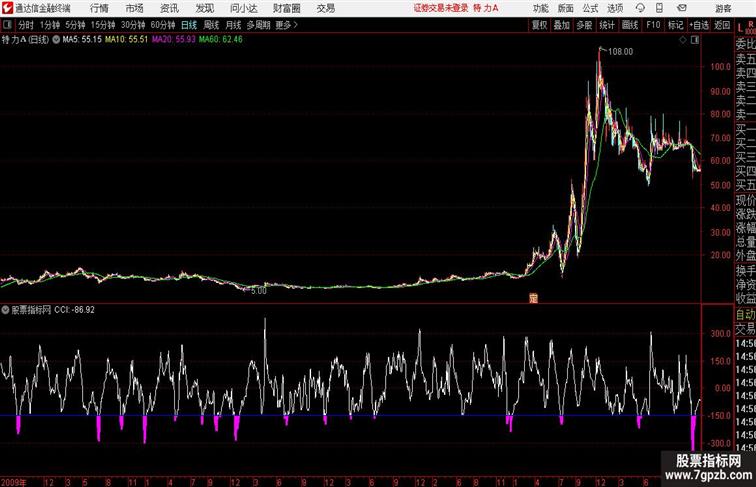The image size is (756, 487).
Task: Click the diamond icon above the chart
Action: tap(683, 40)
